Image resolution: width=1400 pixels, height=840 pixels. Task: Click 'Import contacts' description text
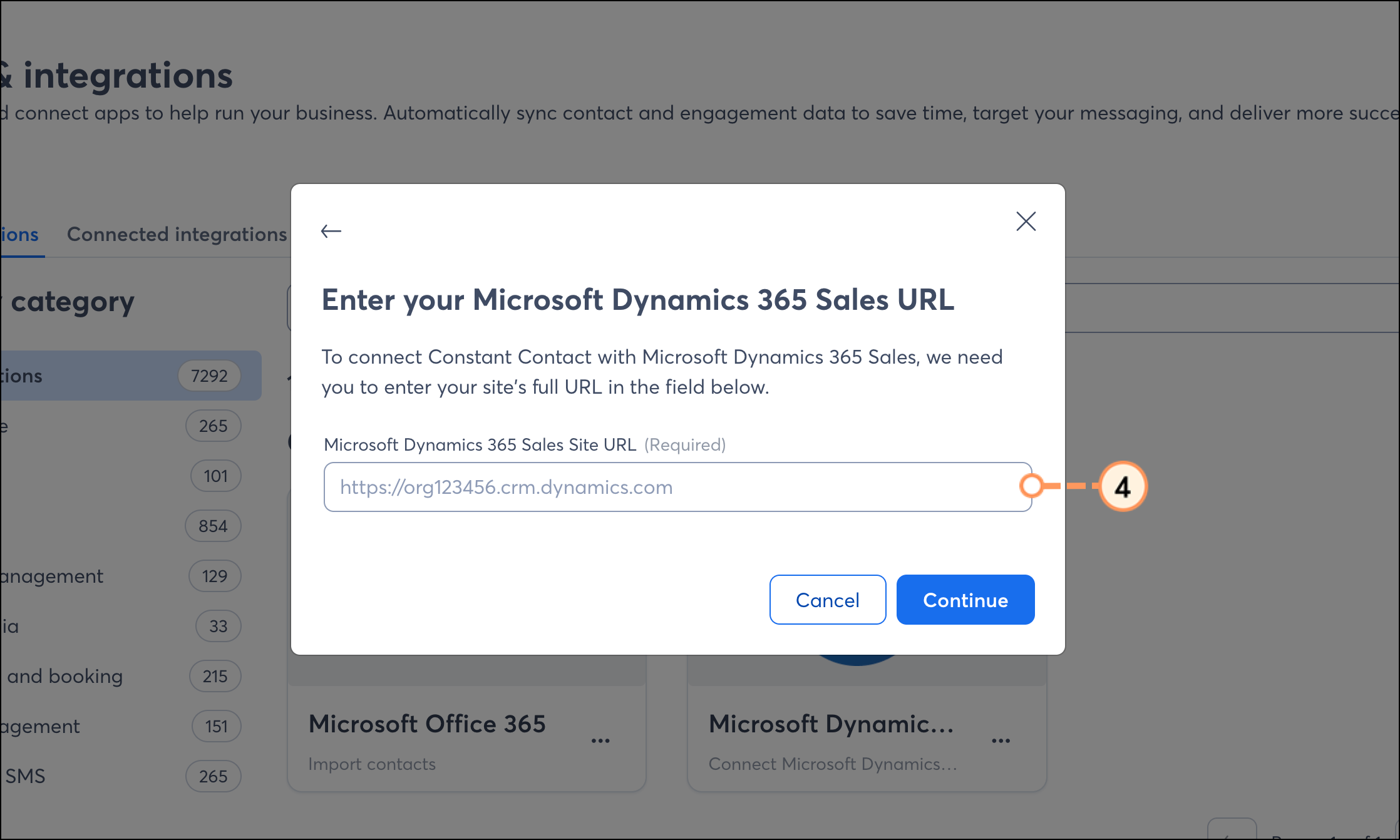click(x=372, y=764)
